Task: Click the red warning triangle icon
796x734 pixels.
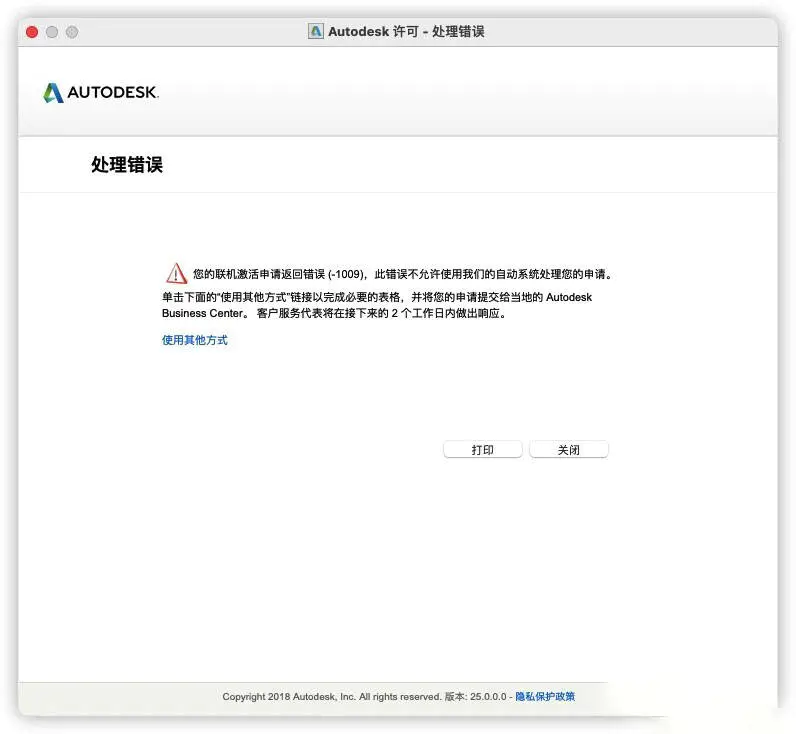Action: (176, 273)
